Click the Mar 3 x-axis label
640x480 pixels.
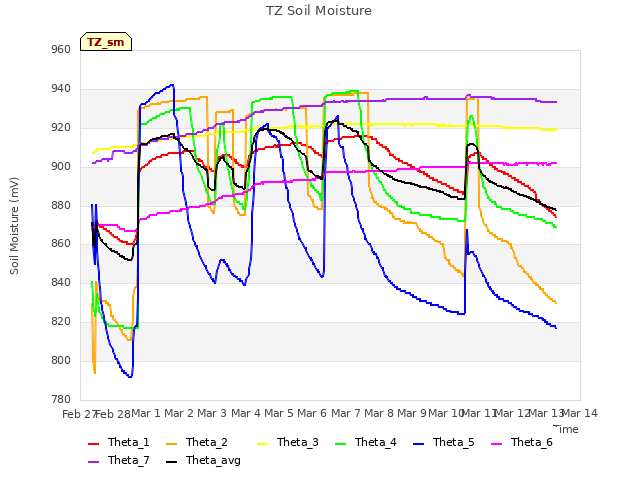pyautogui.click(x=212, y=413)
